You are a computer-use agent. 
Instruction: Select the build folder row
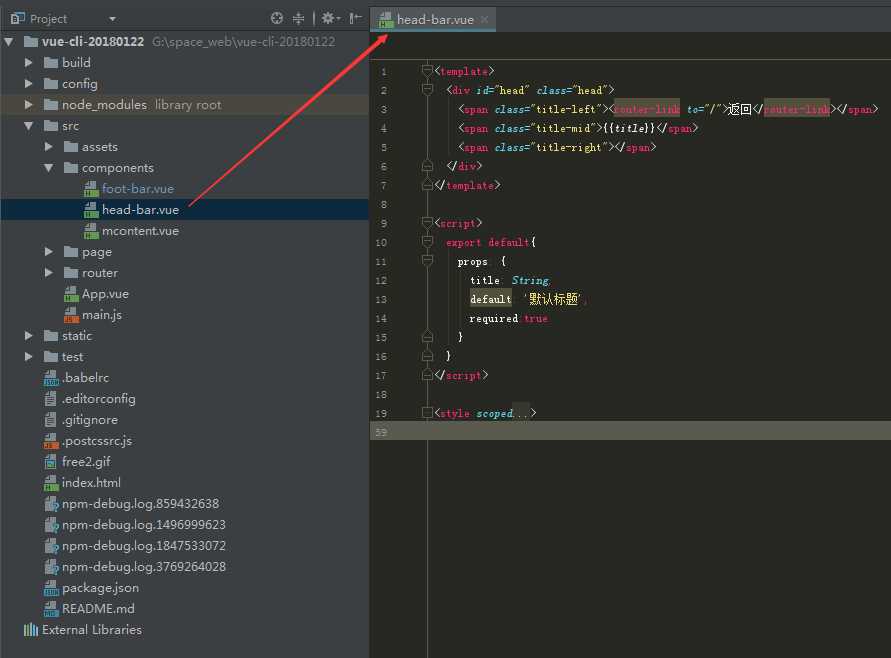coord(185,63)
